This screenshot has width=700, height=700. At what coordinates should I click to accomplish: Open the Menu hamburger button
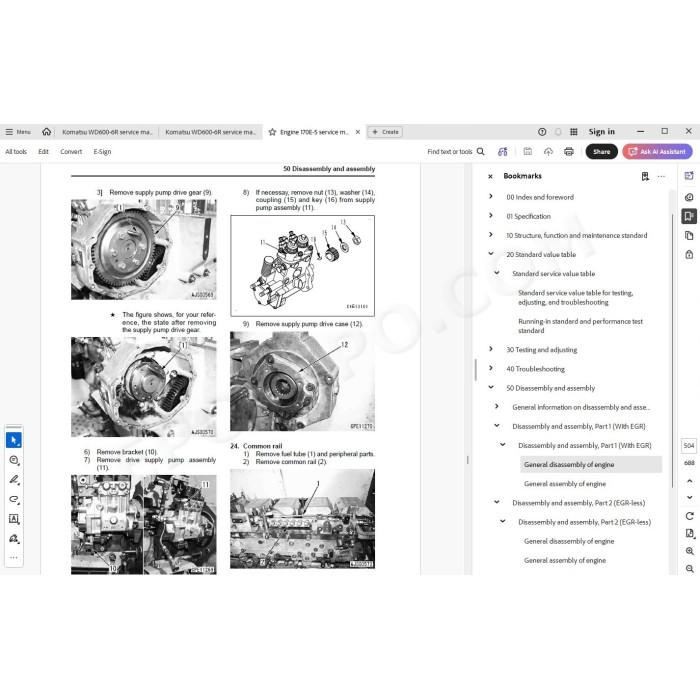pyautogui.click(x=18, y=132)
